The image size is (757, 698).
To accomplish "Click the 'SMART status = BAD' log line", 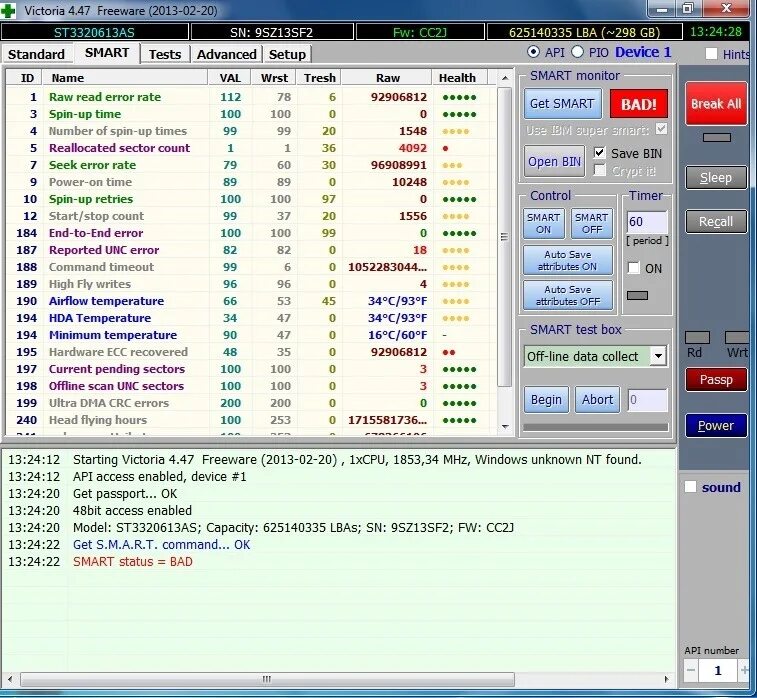I will (133, 561).
